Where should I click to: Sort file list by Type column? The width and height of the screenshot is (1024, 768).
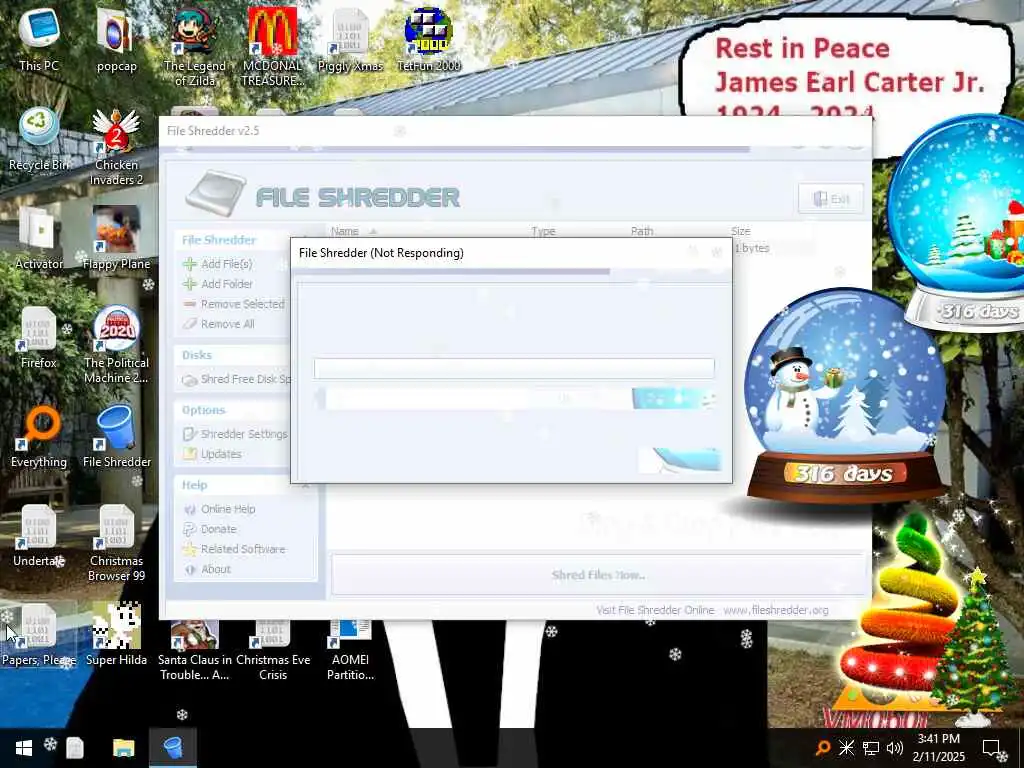pyautogui.click(x=543, y=231)
